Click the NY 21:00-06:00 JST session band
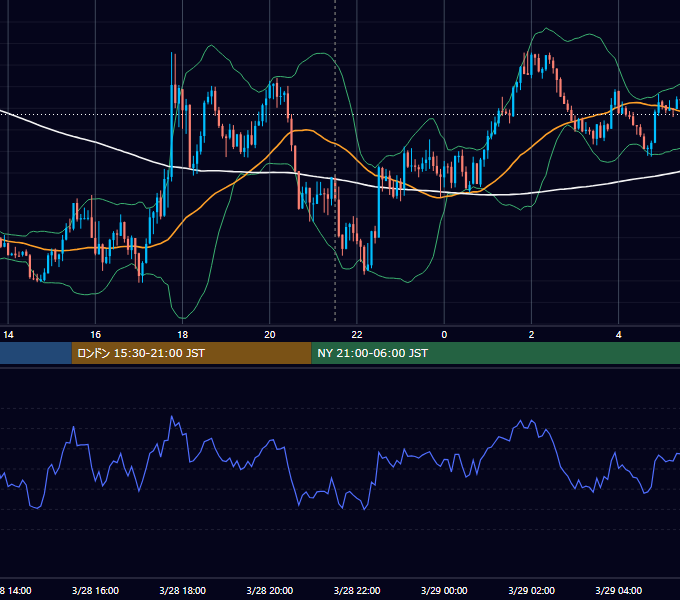 (x=496, y=353)
